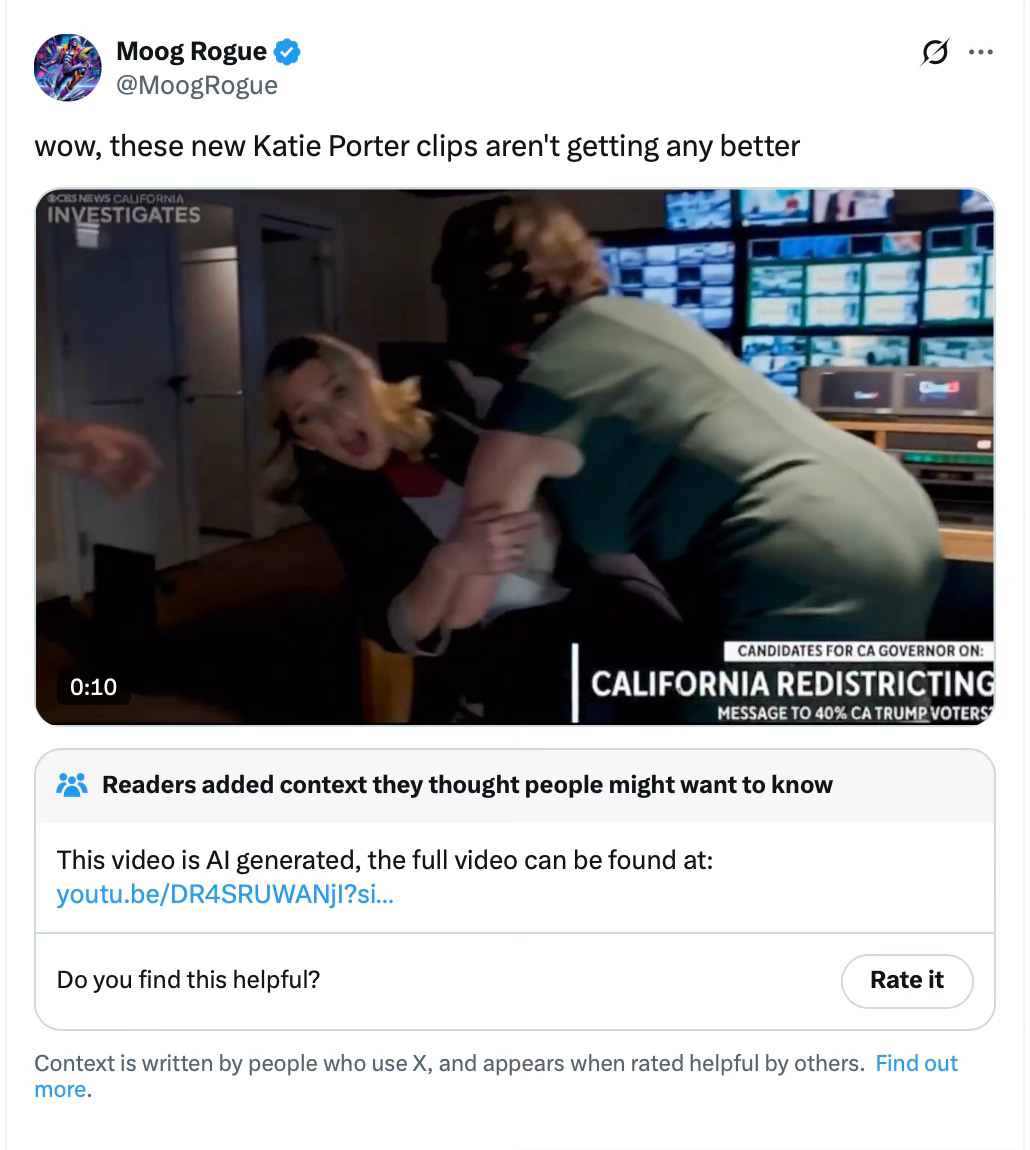Play the Katie Porter video clip

515,457
